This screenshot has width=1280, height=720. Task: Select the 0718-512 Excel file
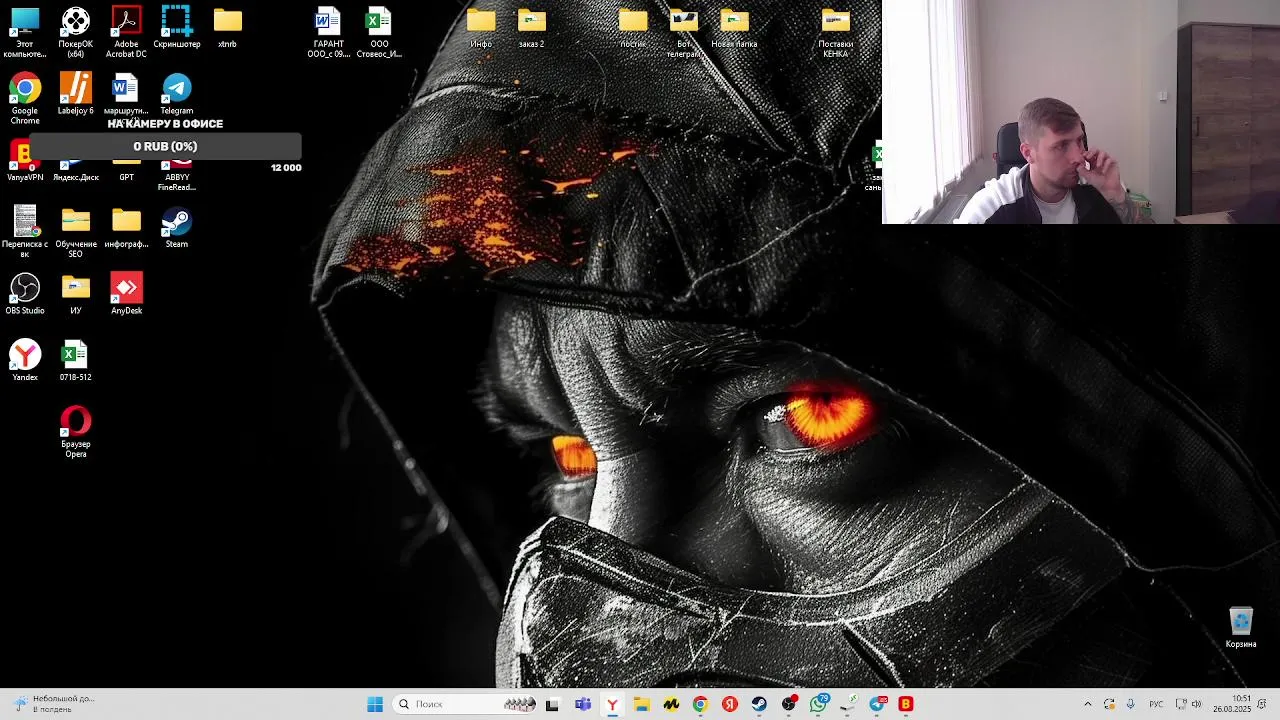75,360
